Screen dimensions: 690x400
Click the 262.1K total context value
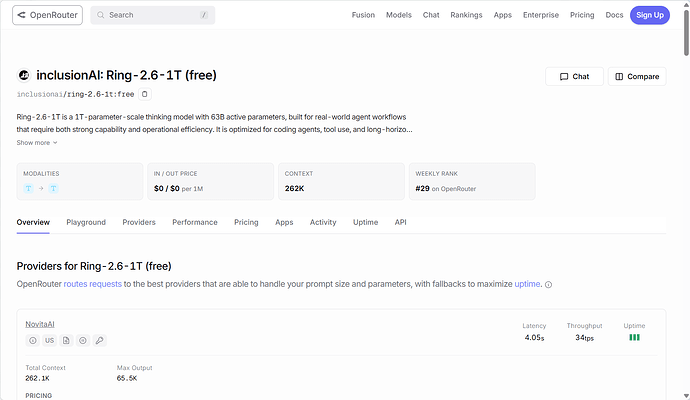(37, 378)
